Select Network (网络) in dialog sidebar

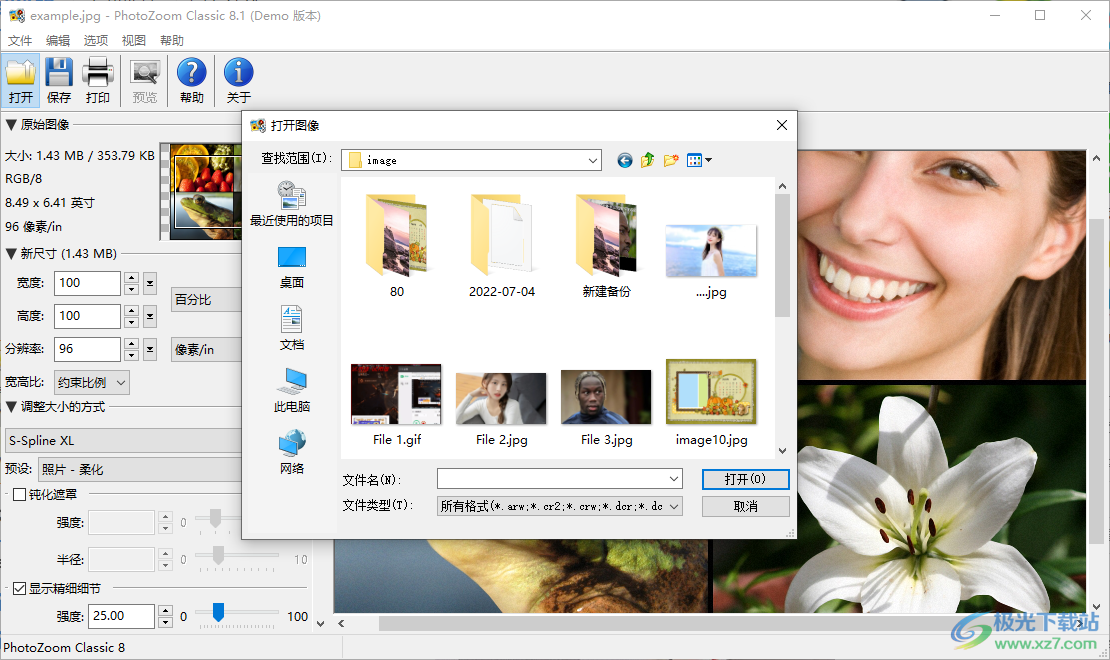click(292, 453)
